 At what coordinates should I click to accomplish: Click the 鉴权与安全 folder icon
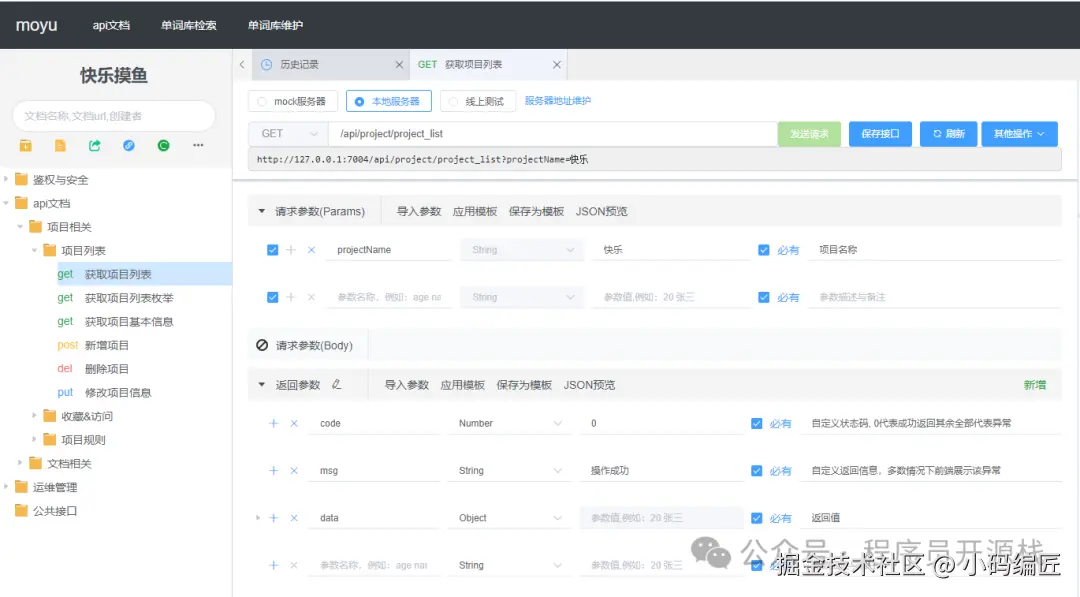(21, 180)
